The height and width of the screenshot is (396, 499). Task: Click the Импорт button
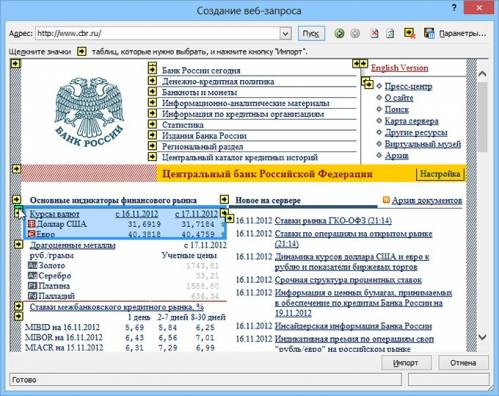406,363
